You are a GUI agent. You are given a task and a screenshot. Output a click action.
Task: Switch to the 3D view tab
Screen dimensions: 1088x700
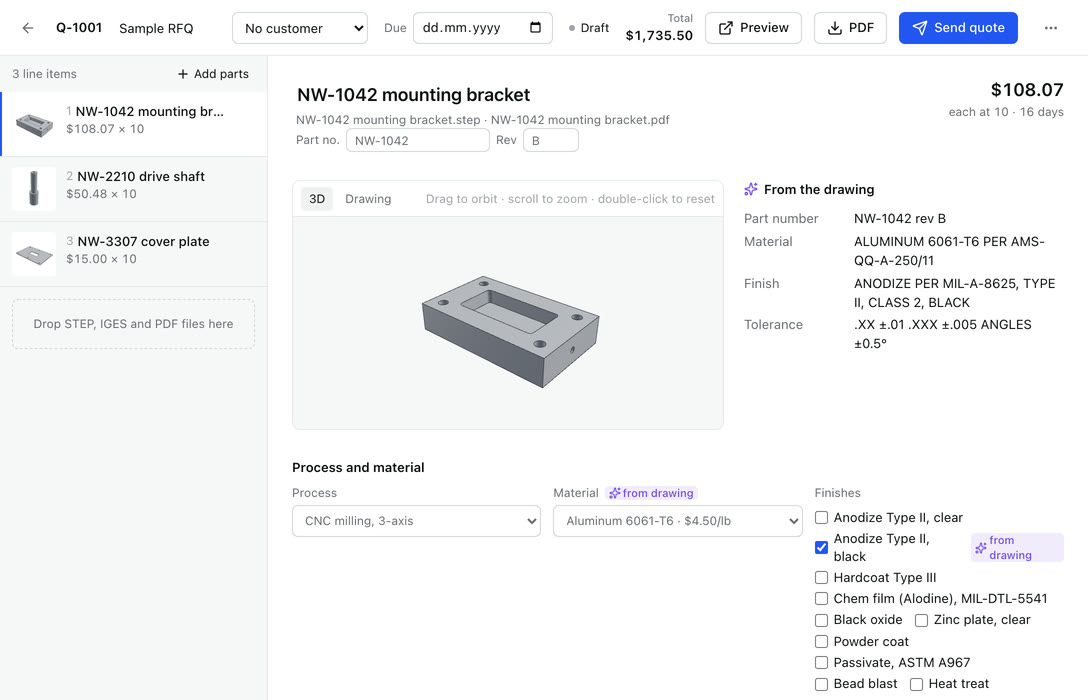tap(317, 199)
